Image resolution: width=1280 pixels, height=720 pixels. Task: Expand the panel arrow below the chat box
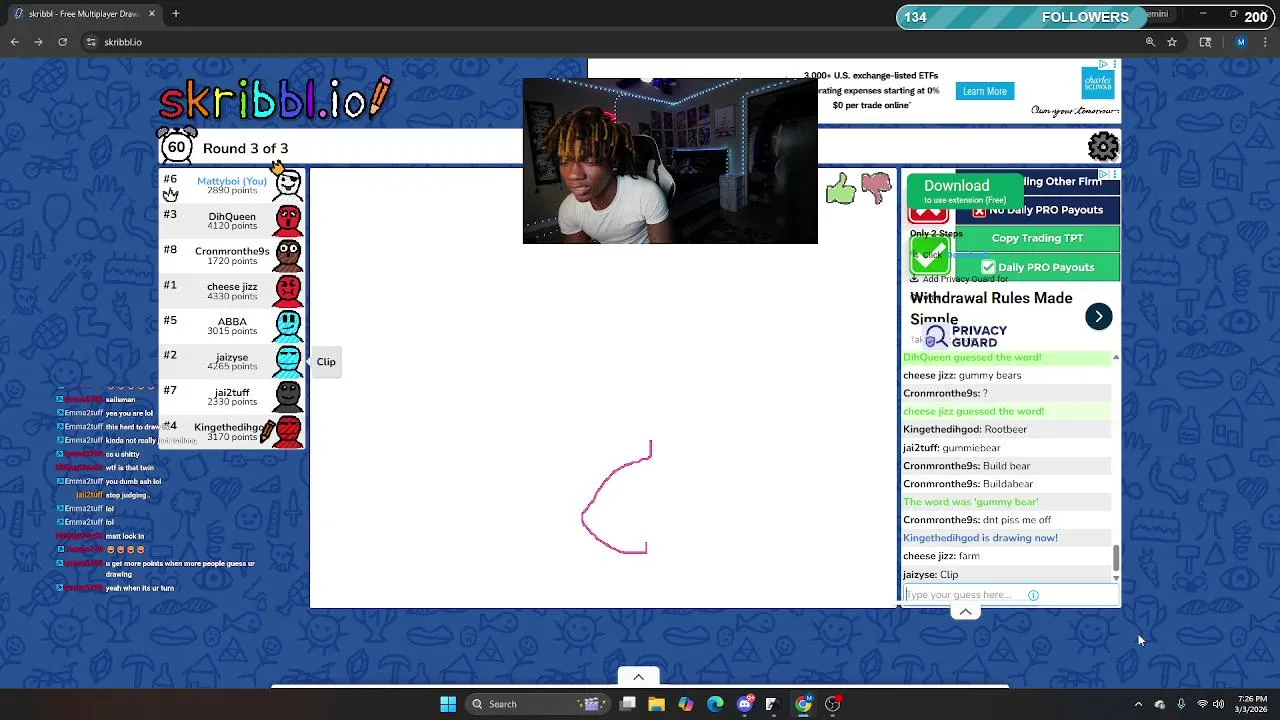[965, 612]
